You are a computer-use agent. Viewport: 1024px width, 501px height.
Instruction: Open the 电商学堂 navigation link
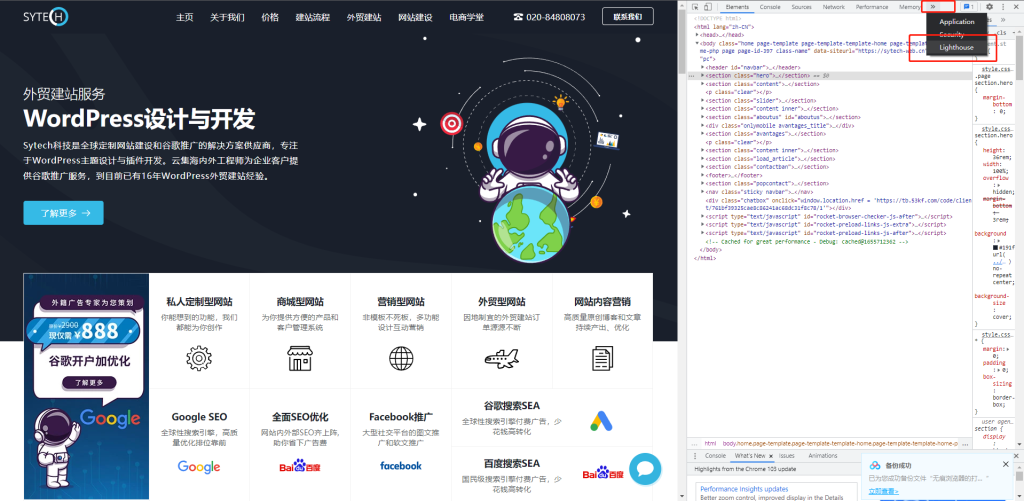pos(467,17)
